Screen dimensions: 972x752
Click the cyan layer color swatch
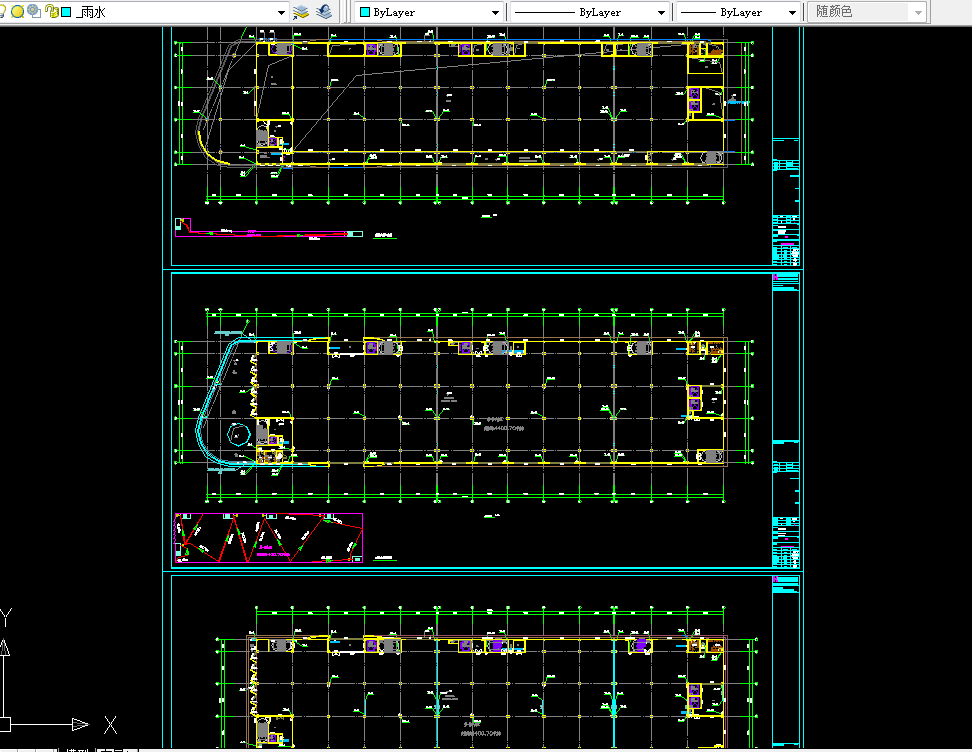[x=66, y=12]
